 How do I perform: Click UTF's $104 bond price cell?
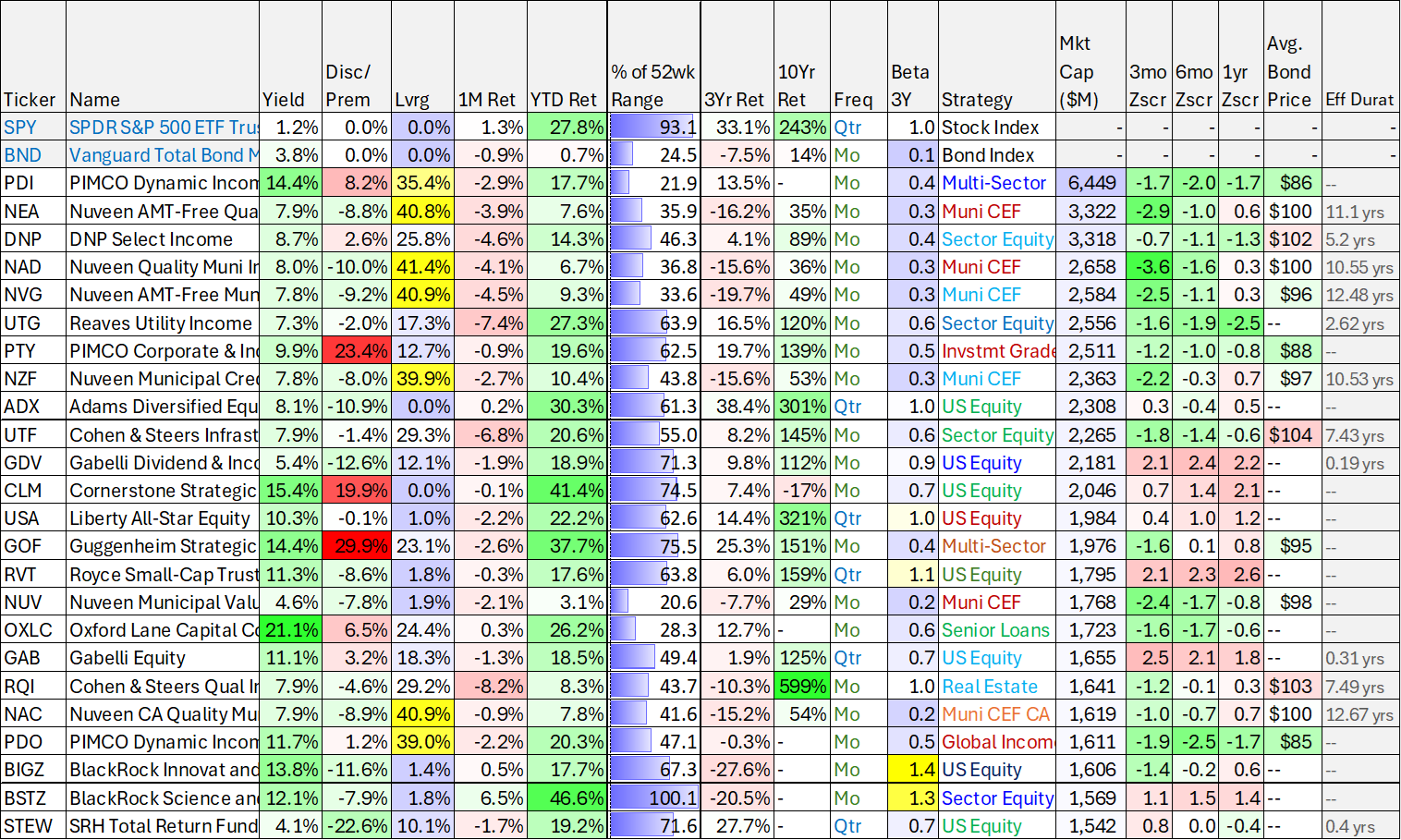click(1291, 435)
